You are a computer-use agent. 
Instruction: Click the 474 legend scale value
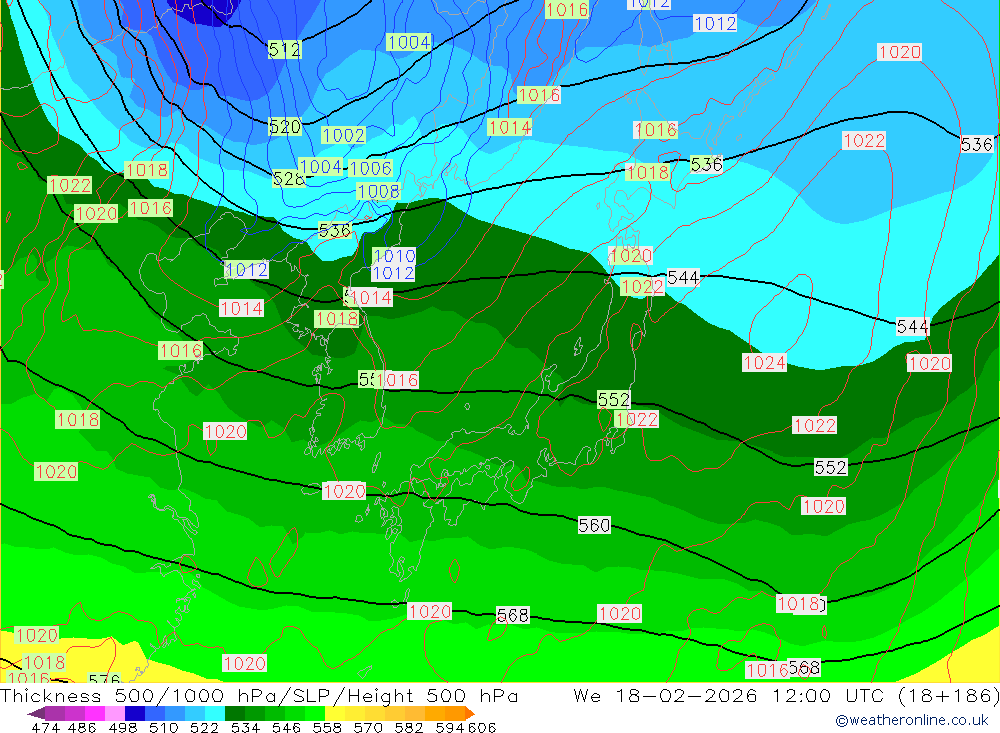(46, 728)
